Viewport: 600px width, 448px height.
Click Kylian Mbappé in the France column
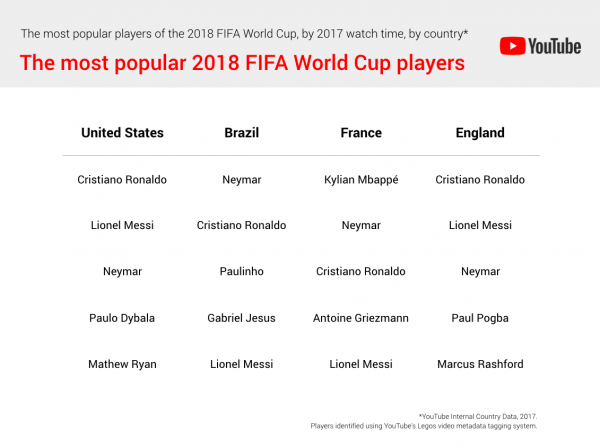pyautogui.click(x=361, y=180)
